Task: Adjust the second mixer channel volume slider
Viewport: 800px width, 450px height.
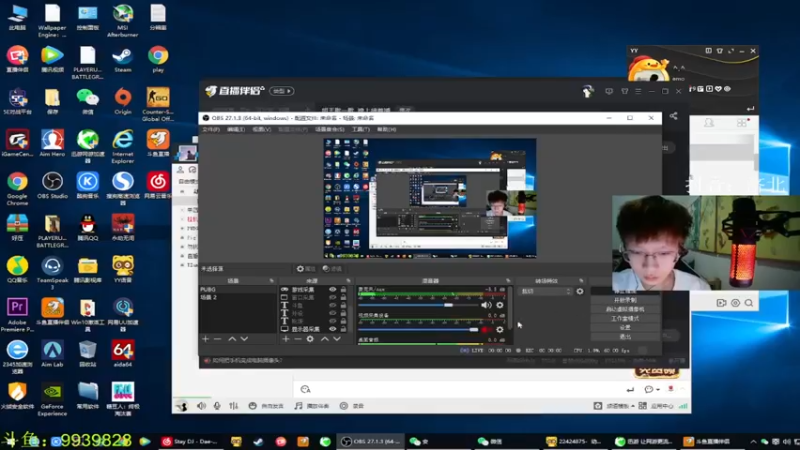Action: 418,330
